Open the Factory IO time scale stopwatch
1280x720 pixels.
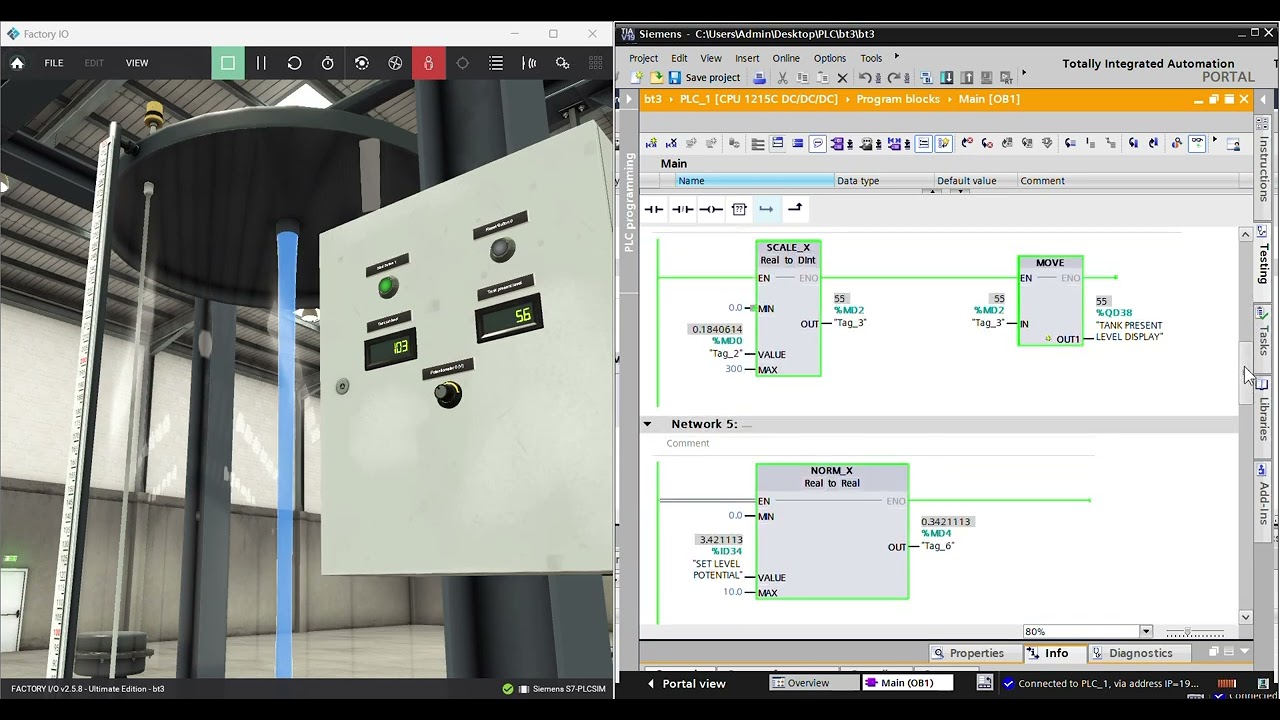(x=328, y=63)
